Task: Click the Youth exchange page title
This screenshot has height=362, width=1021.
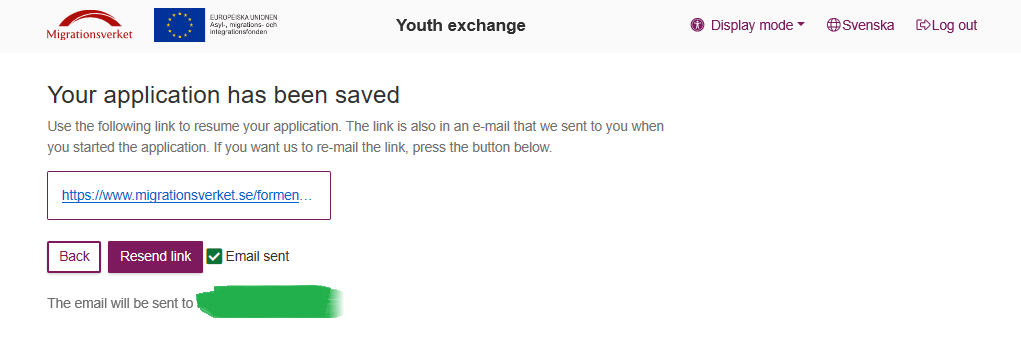Action: coord(460,25)
